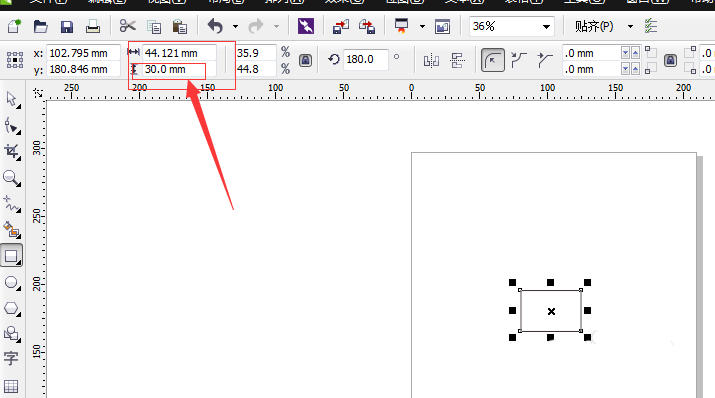Screen dimensions: 715x398
Task: Select the Basic shapes tool
Action: point(12,335)
